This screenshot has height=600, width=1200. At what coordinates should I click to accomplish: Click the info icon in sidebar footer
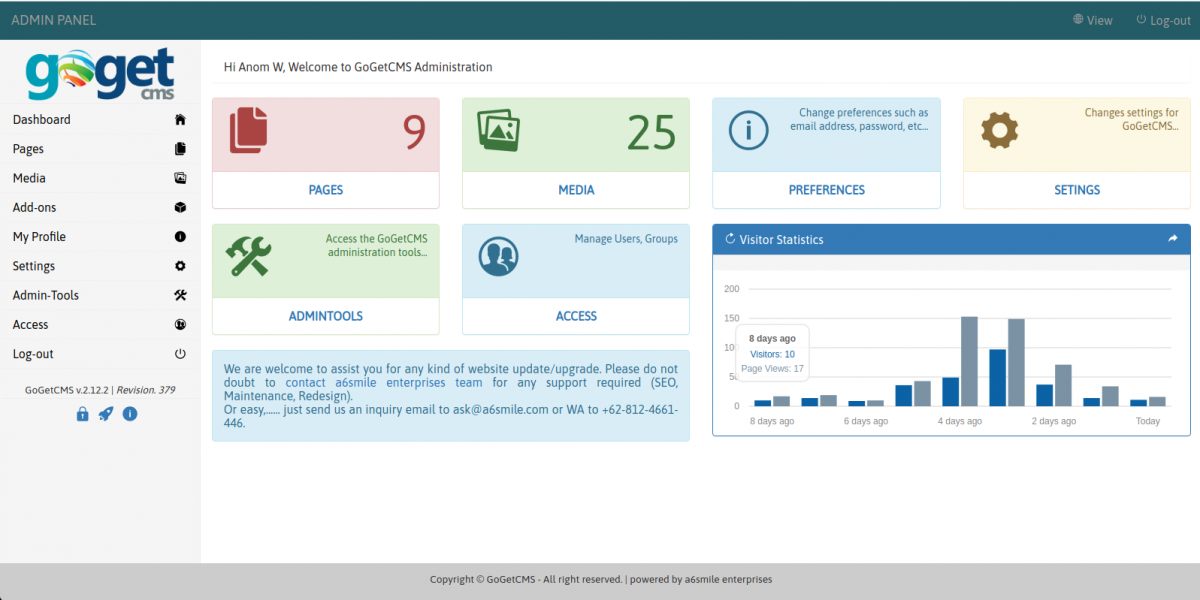point(129,414)
